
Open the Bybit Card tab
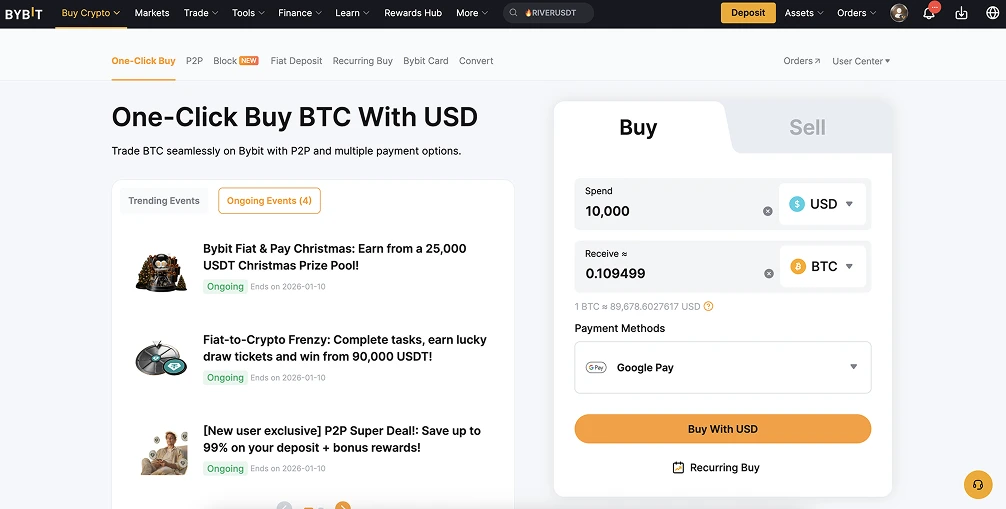pyautogui.click(x=425, y=61)
